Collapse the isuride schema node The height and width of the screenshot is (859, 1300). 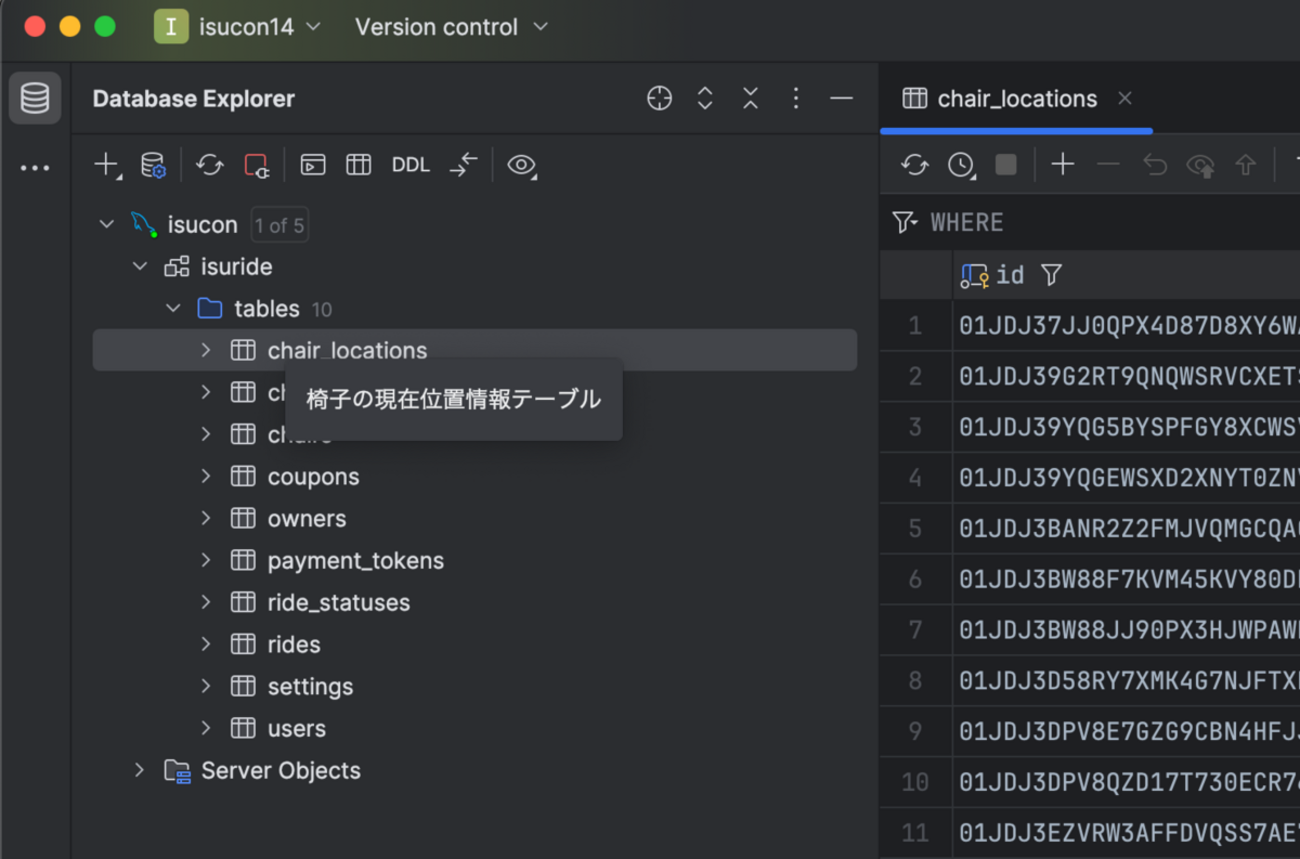pyautogui.click(x=140, y=267)
